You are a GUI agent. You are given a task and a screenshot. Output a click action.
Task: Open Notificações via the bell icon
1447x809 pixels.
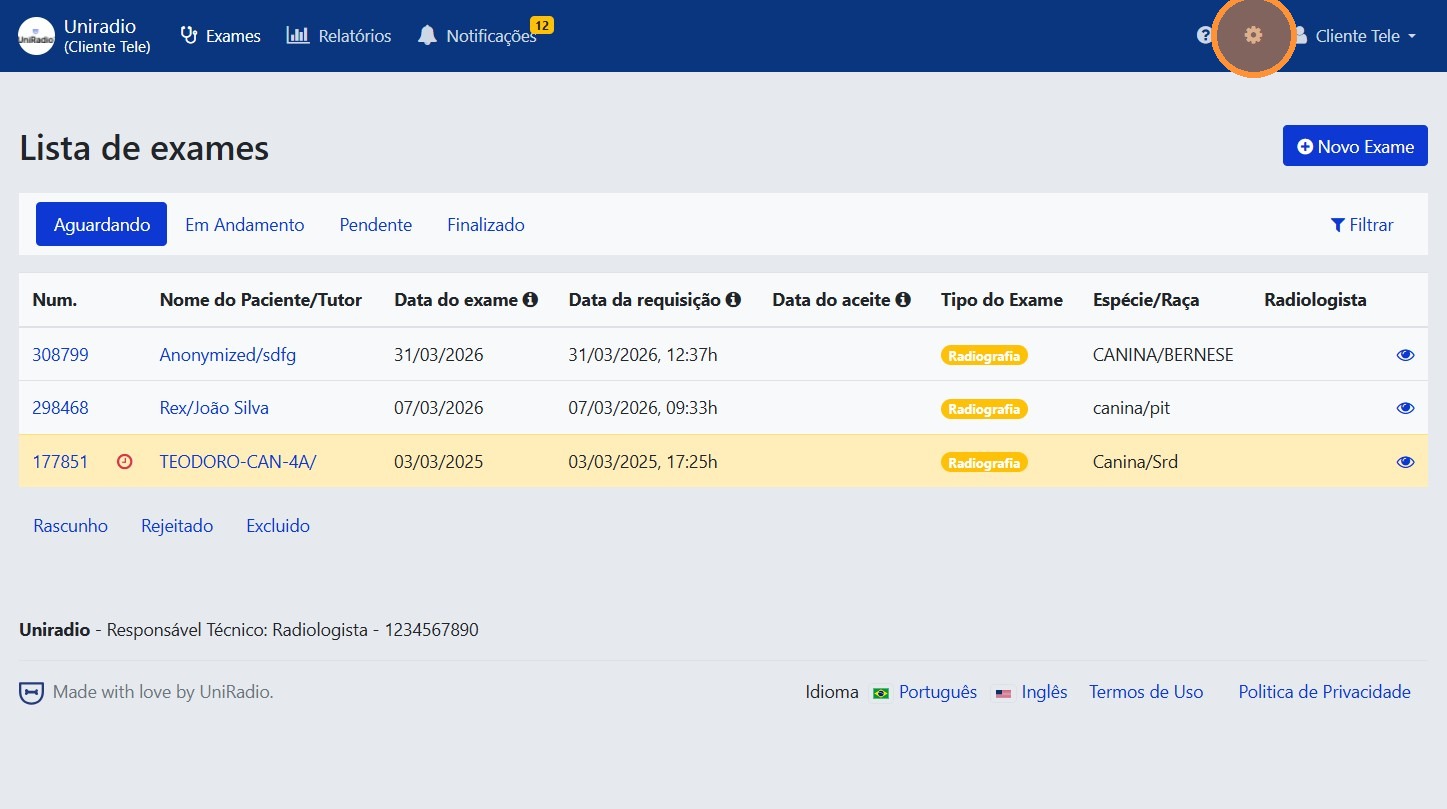click(428, 35)
